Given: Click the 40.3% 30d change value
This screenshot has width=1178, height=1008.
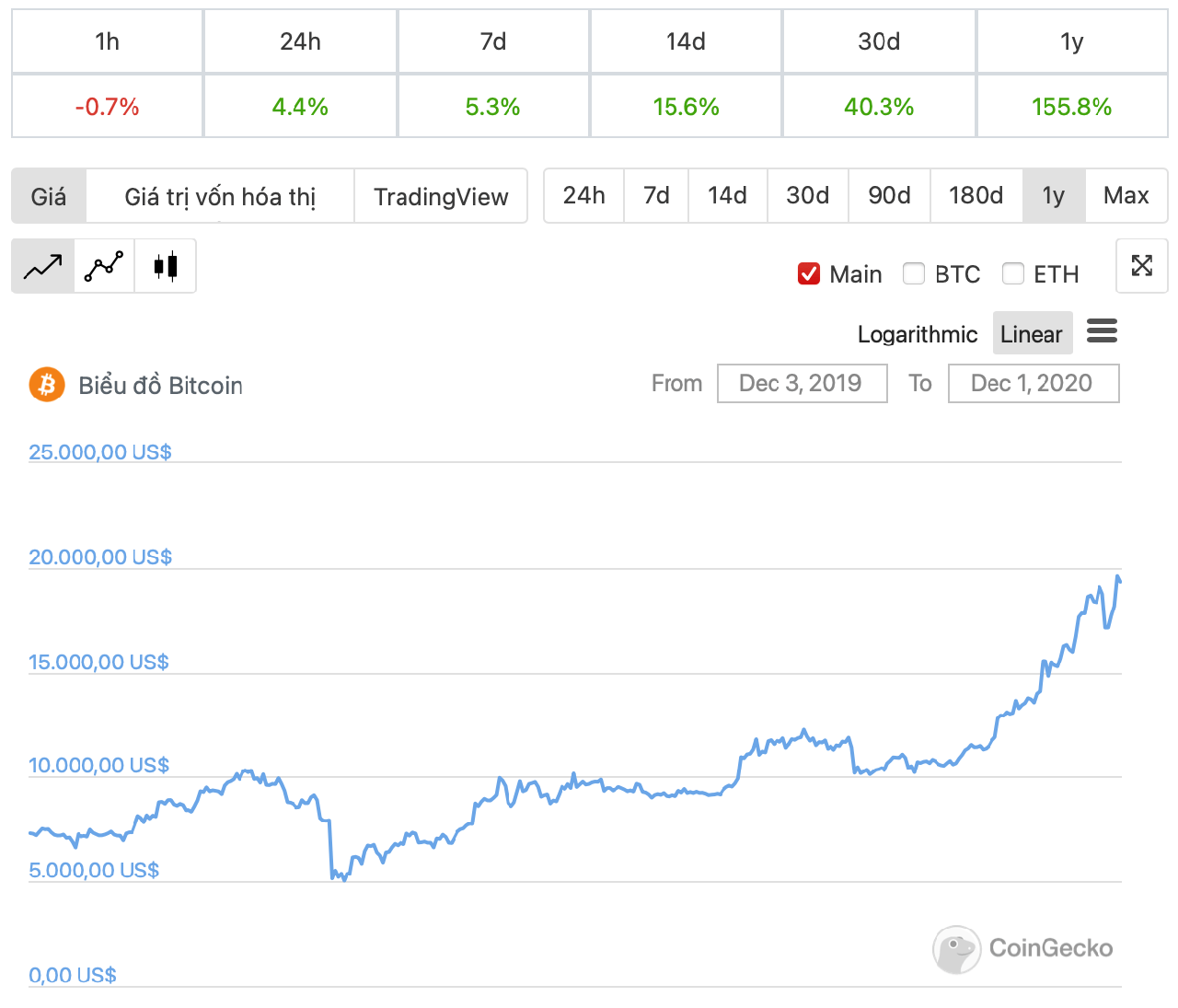Looking at the screenshot, I should (879, 107).
